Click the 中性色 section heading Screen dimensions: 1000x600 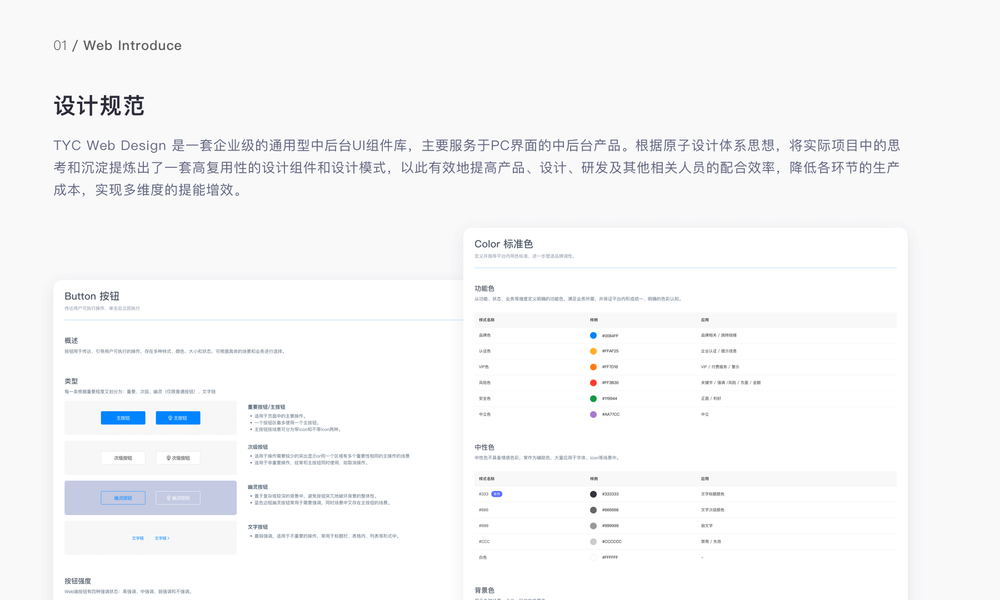click(484, 447)
